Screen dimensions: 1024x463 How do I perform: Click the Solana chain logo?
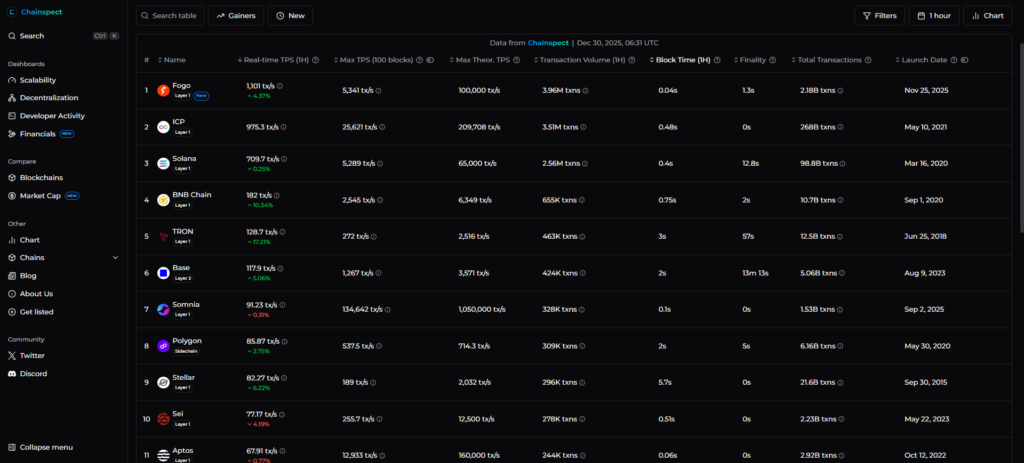163,163
